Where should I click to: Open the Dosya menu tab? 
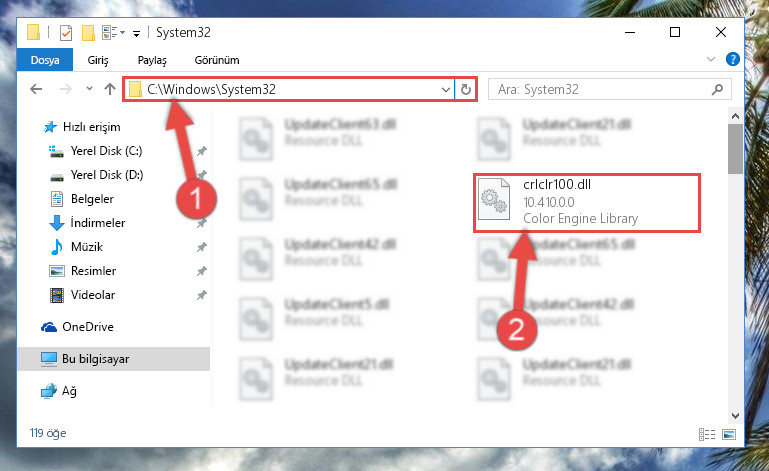pos(45,60)
